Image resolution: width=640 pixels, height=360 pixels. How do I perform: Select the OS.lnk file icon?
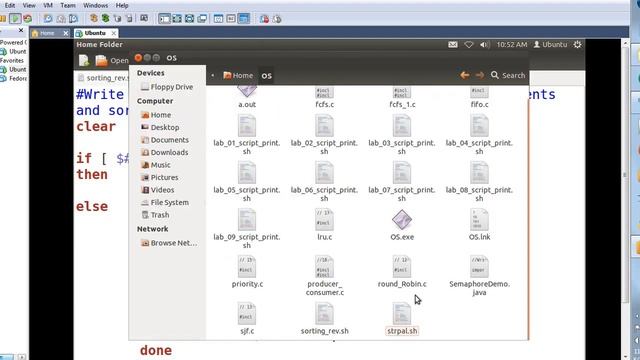pos(479,220)
